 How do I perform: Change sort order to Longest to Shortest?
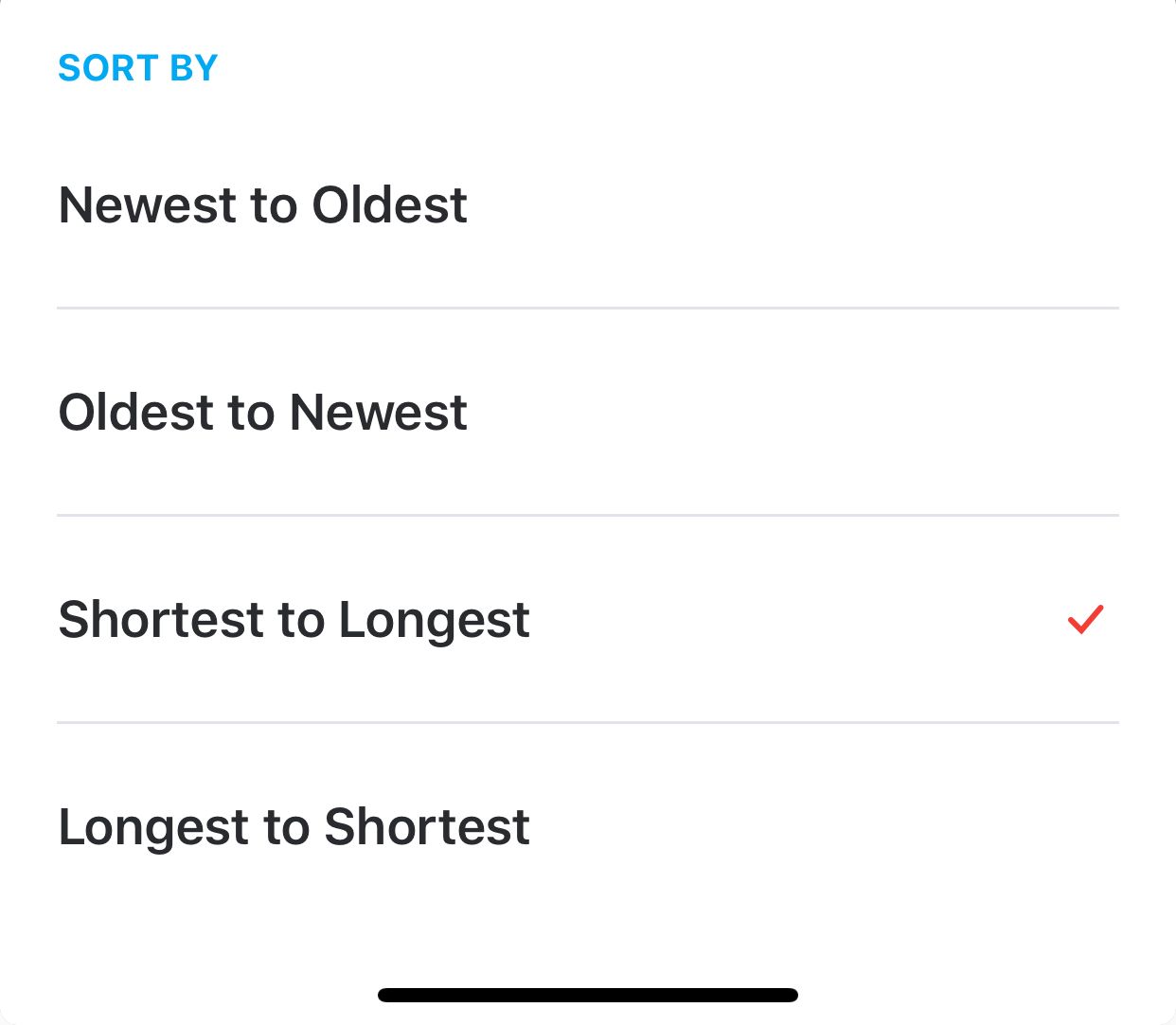[x=294, y=826]
